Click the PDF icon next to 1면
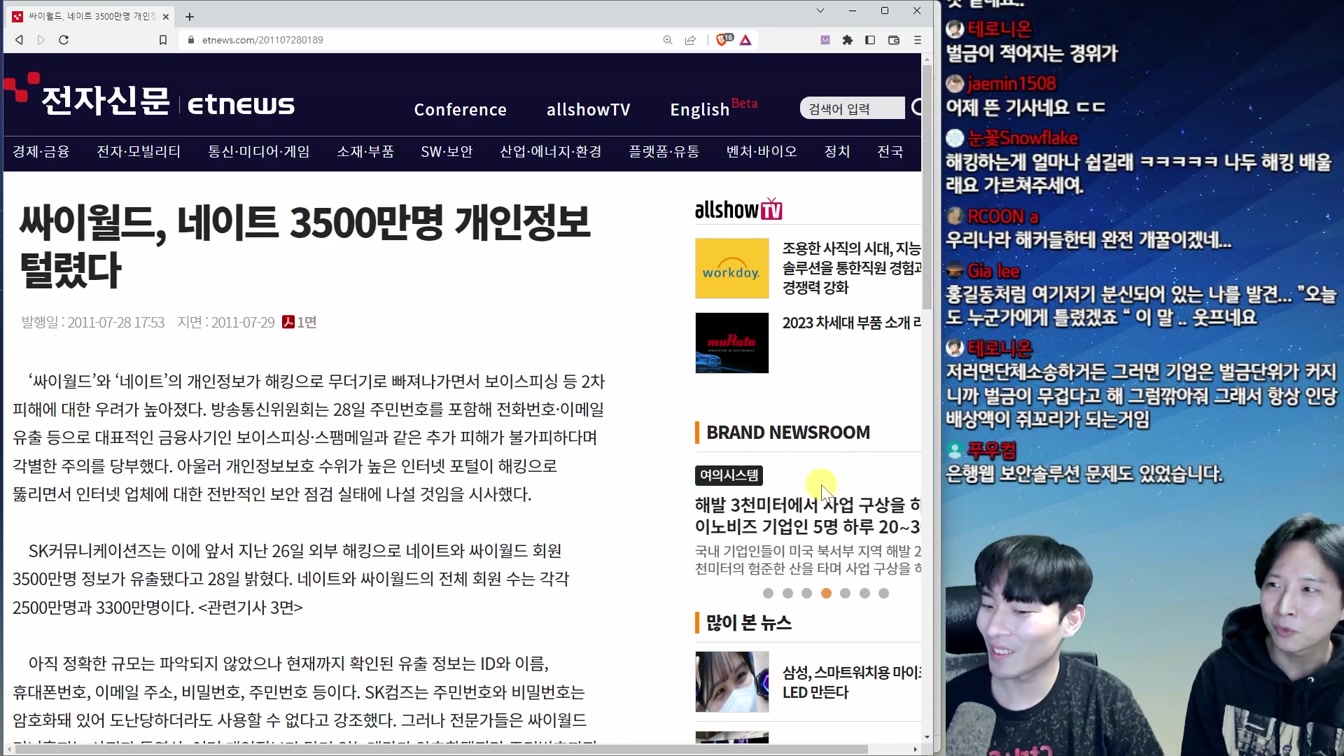The width and height of the screenshot is (1344, 756). [x=288, y=322]
